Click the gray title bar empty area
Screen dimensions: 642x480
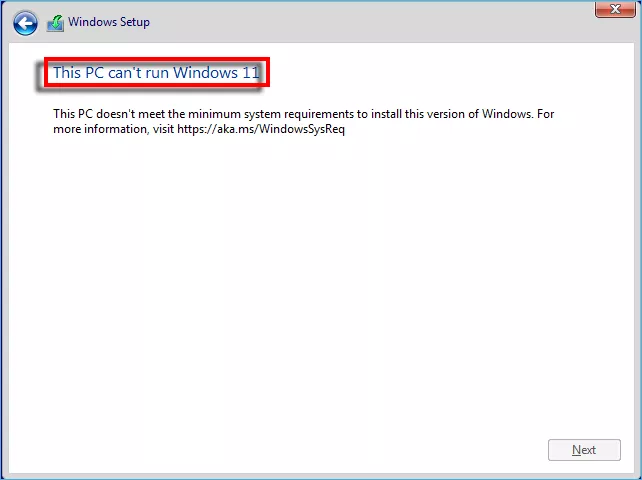(x=368, y=23)
